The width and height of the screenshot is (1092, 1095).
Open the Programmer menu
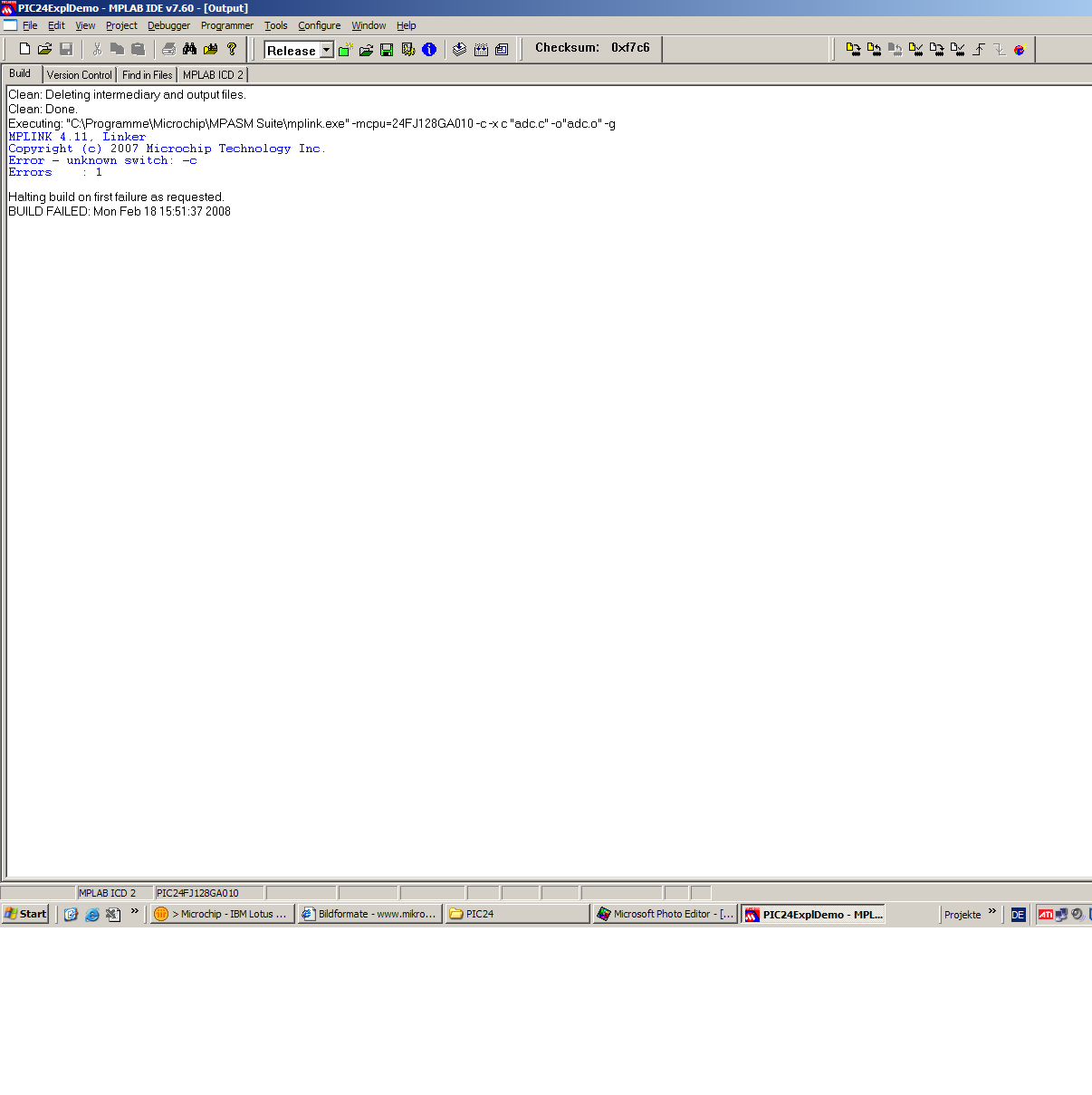[227, 25]
